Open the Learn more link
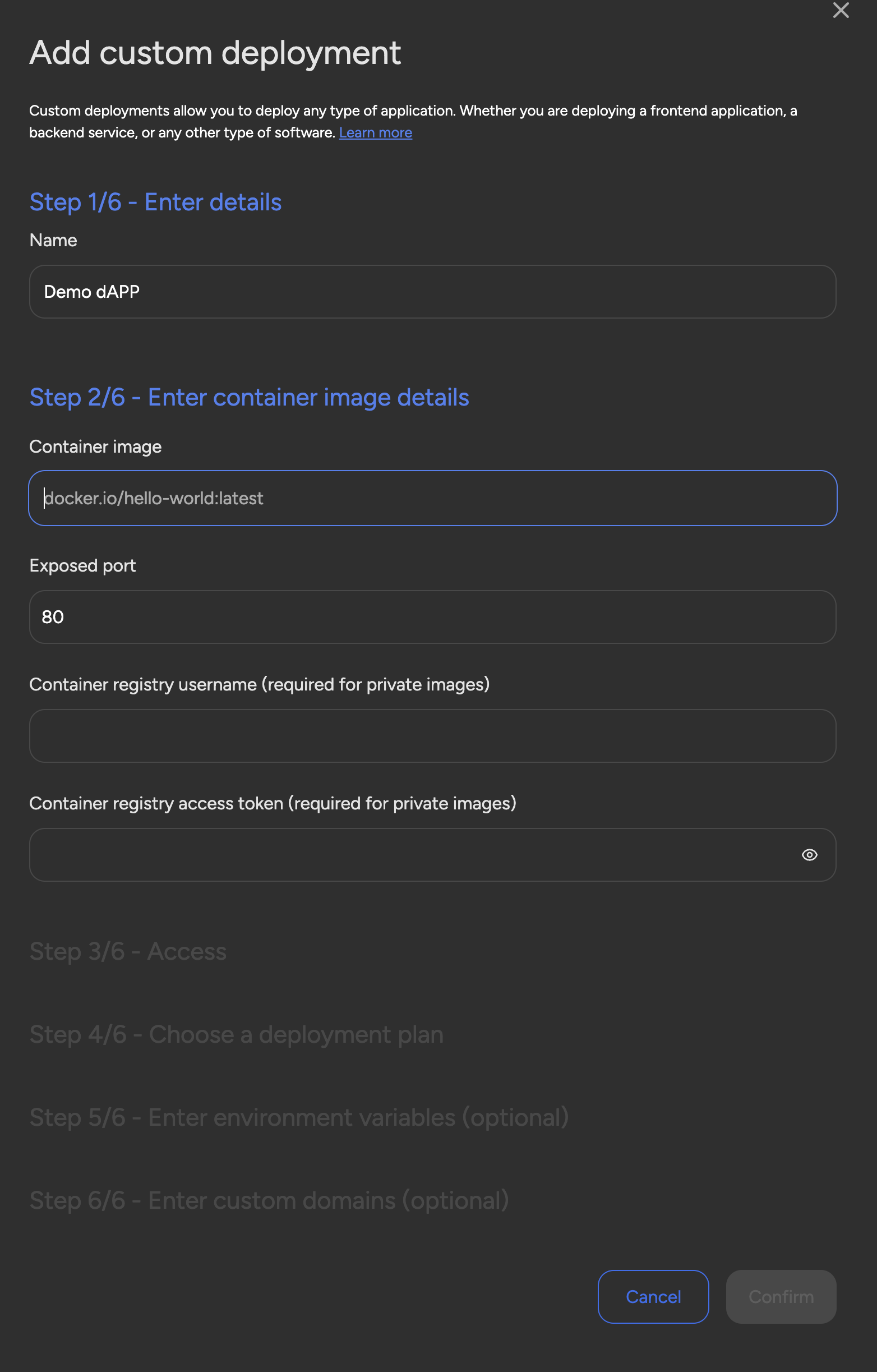Image resolution: width=877 pixels, height=1372 pixels. pyautogui.click(x=375, y=132)
